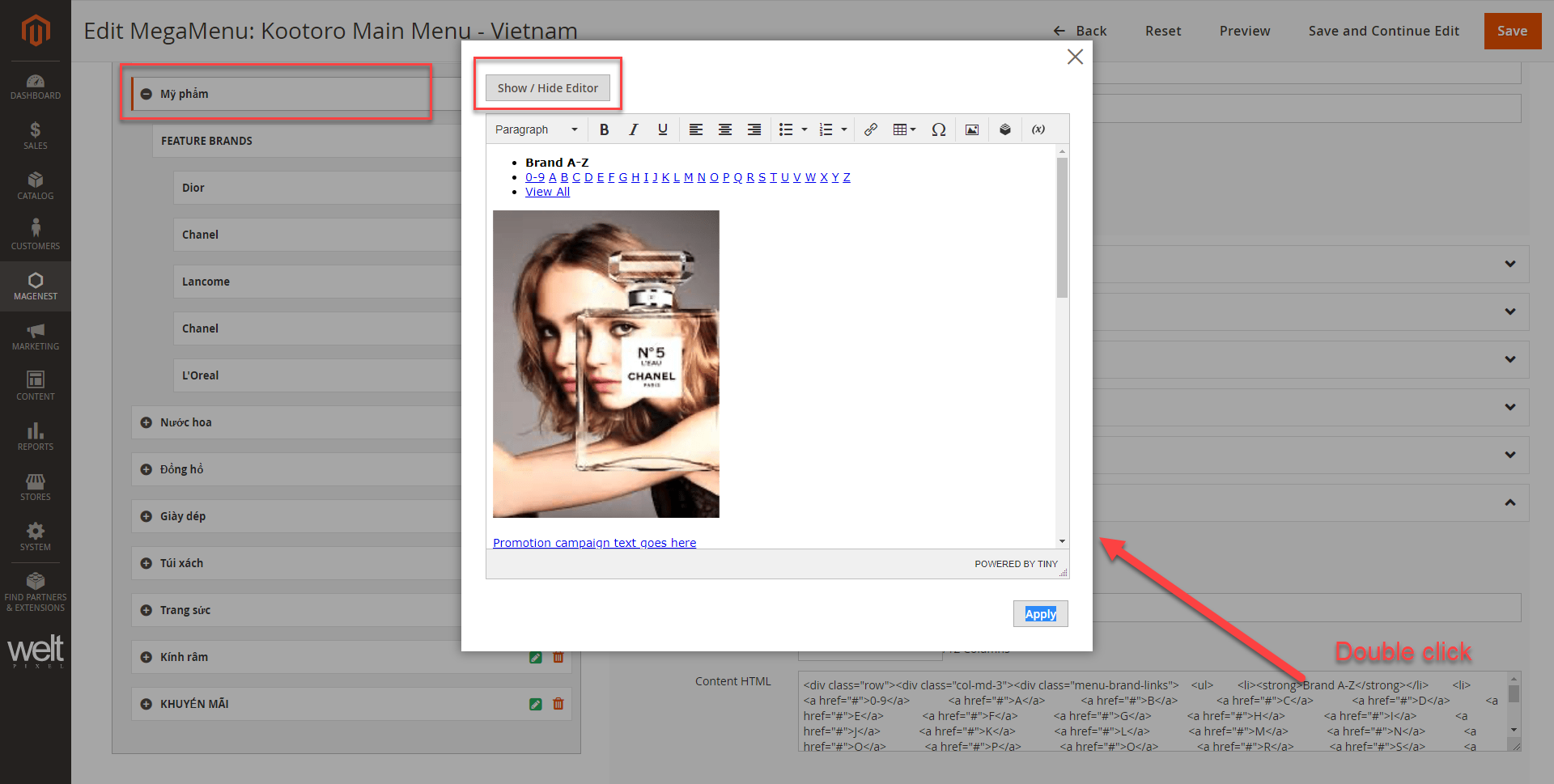Select the Lancome submenu item
Viewport: 1554px width, 784px height.
pyautogui.click(x=317, y=282)
